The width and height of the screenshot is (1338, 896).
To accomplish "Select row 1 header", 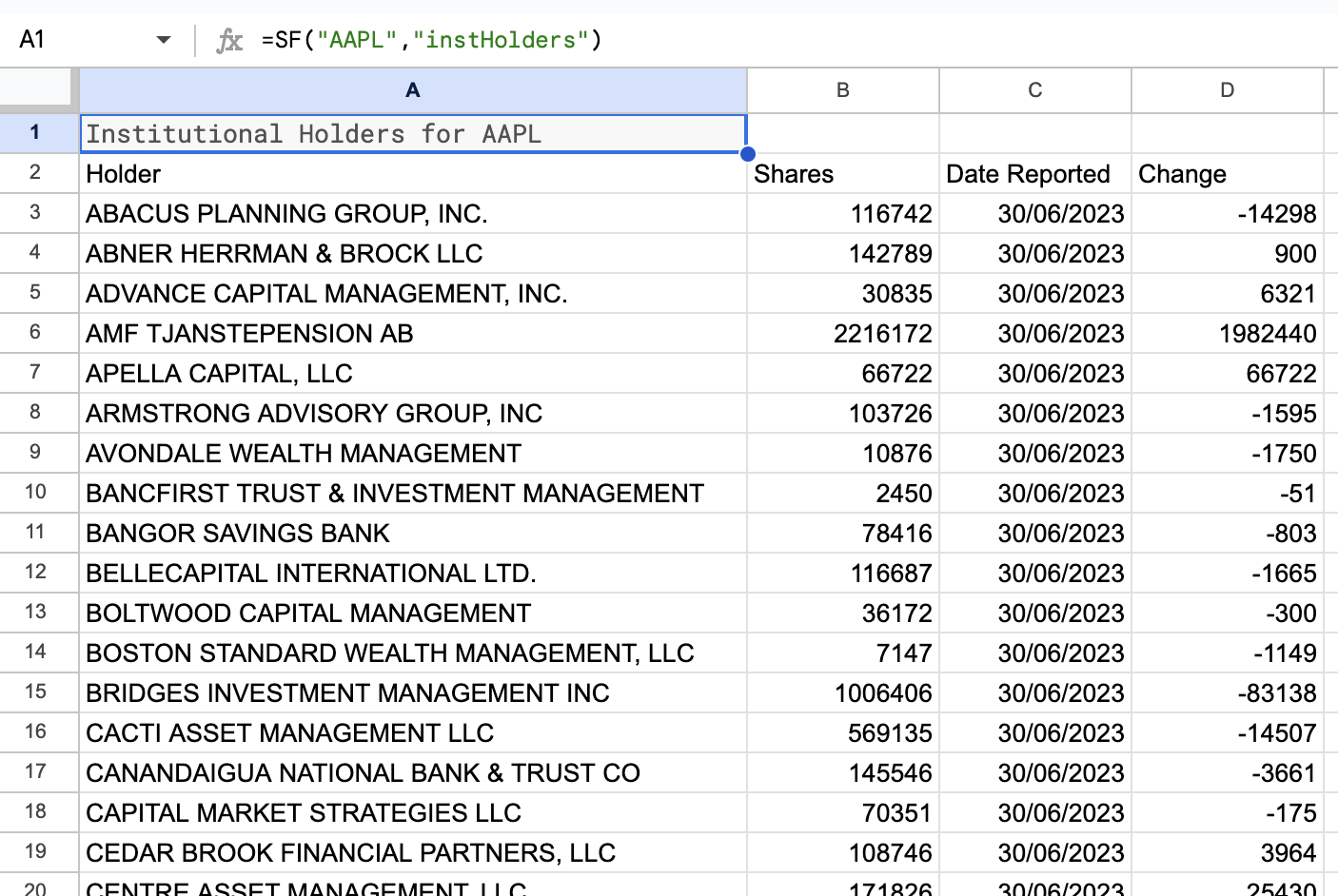I will 39,133.
